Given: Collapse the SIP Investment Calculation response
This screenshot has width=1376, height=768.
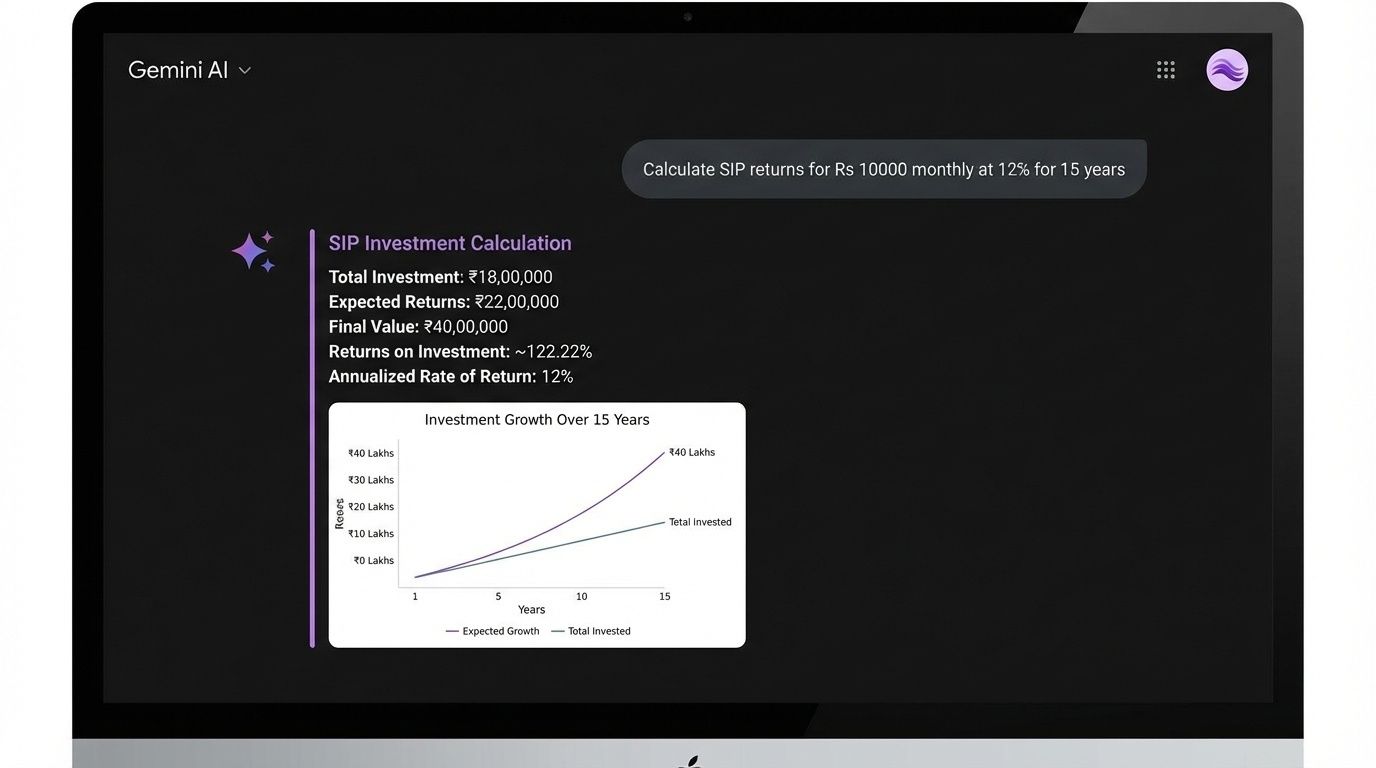Looking at the screenshot, I should coord(450,242).
